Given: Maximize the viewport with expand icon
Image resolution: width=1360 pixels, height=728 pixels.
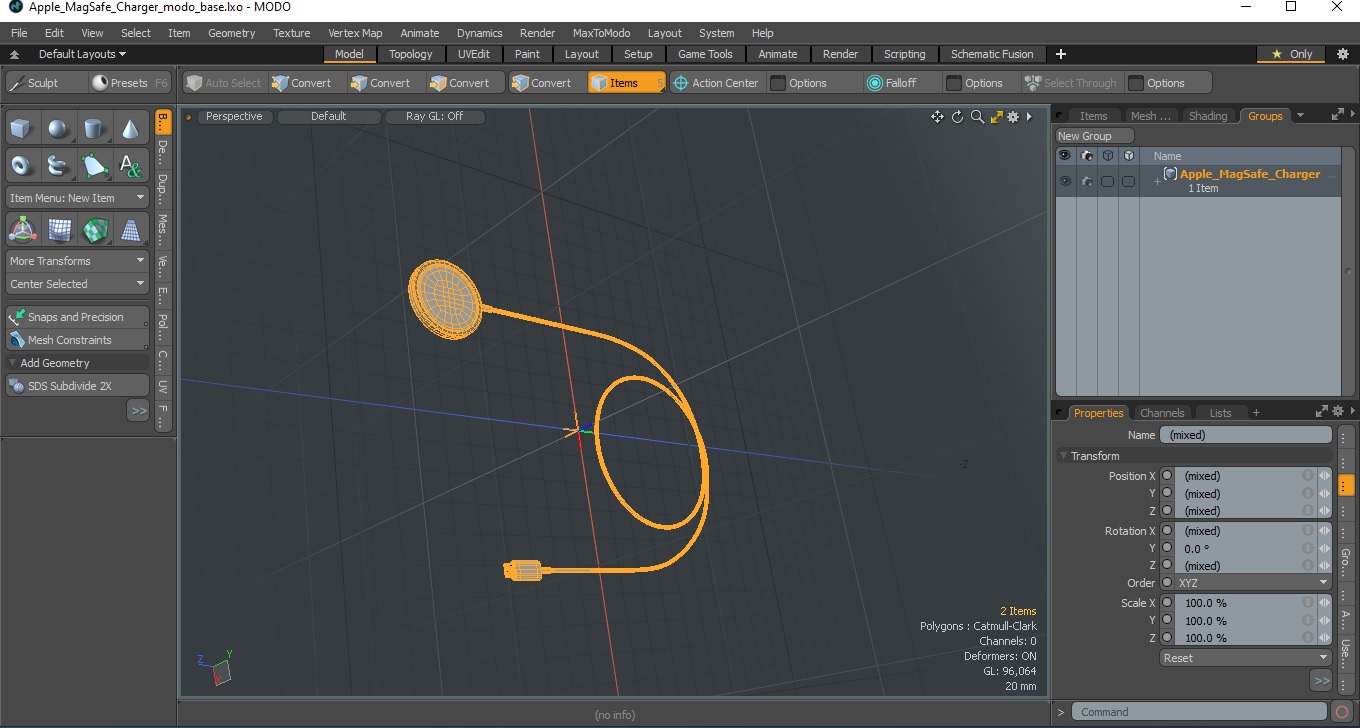Looking at the screenshot, I should tap(996, 117).
